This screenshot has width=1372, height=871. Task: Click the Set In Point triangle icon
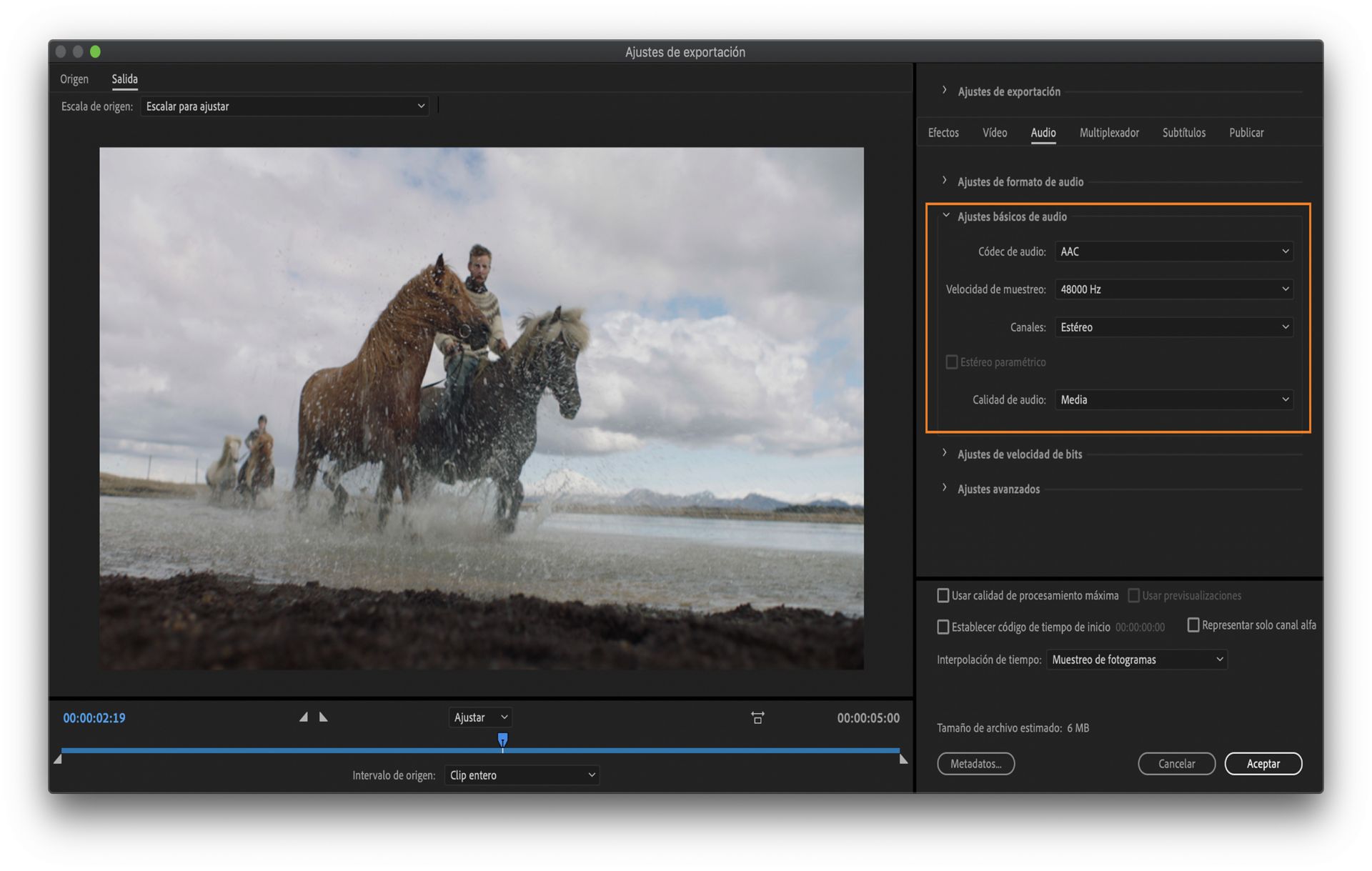[304, 717]
